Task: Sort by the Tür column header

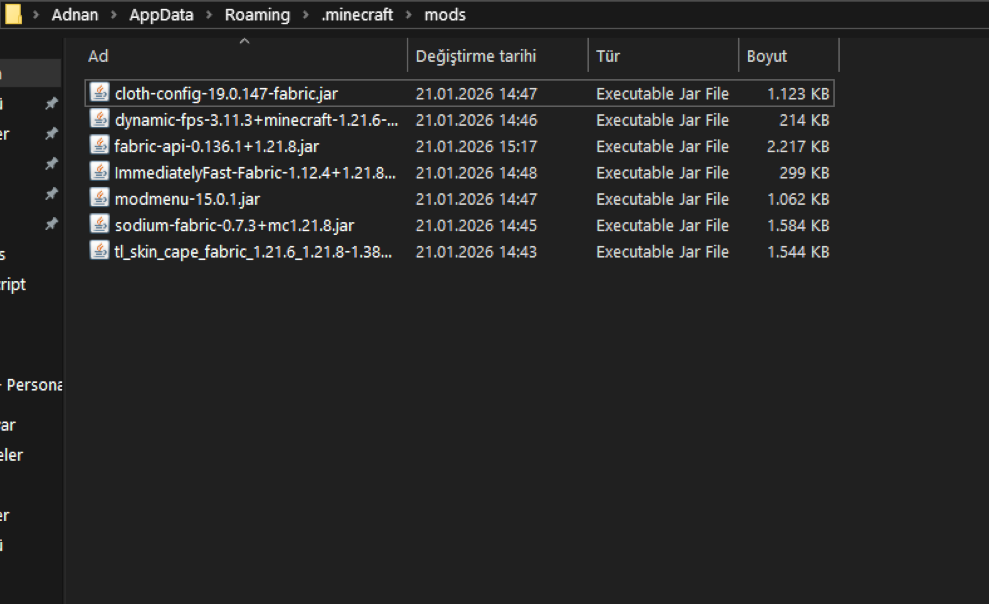Action: (x=663, y=56)
